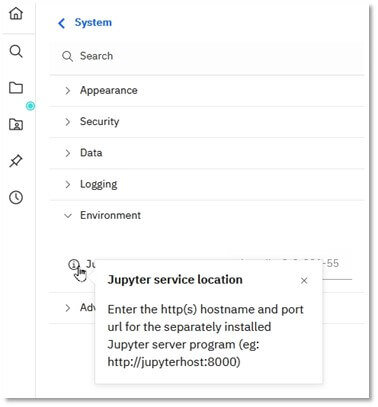Open the Search icon in sidebar
The width and height of the screenshot is (378, 407).
[16, 51]
